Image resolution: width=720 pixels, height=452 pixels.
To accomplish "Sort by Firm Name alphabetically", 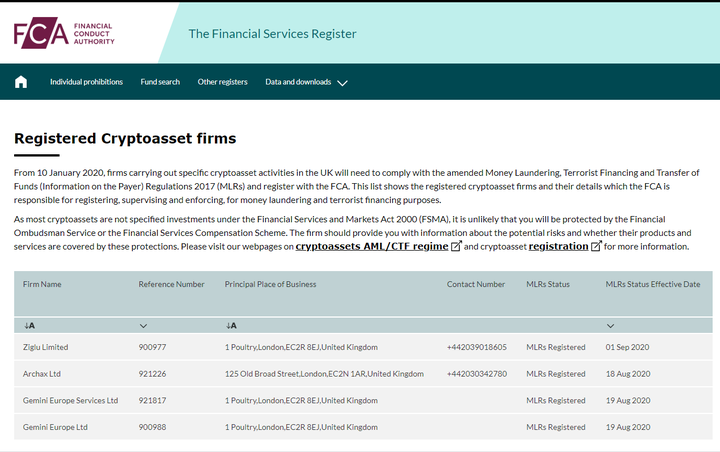I will 29,325.
